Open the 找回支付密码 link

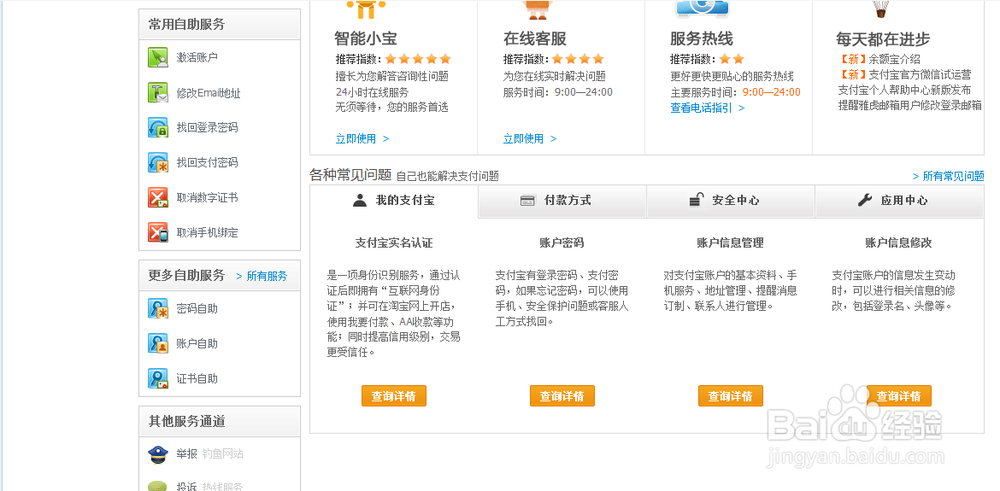tap(207, 163)
